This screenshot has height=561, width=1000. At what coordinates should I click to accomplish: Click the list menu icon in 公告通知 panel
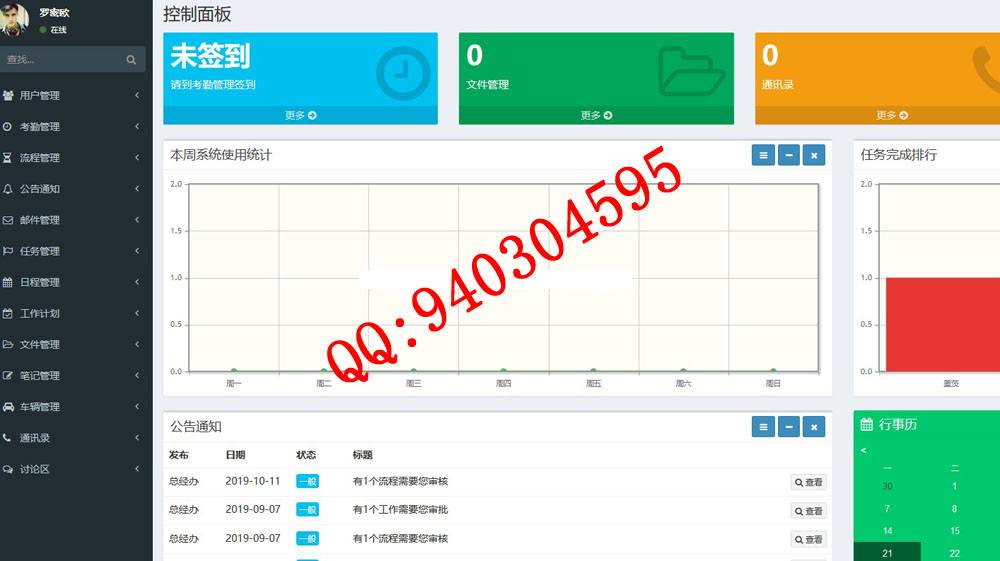[763, 427]
